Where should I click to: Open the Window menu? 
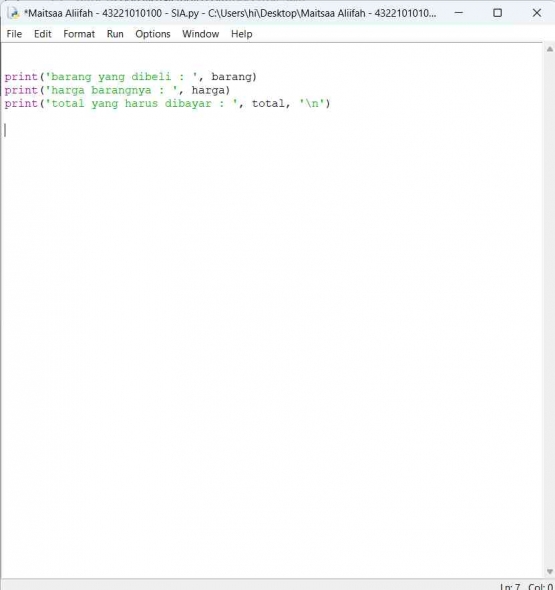pos(201,34)
